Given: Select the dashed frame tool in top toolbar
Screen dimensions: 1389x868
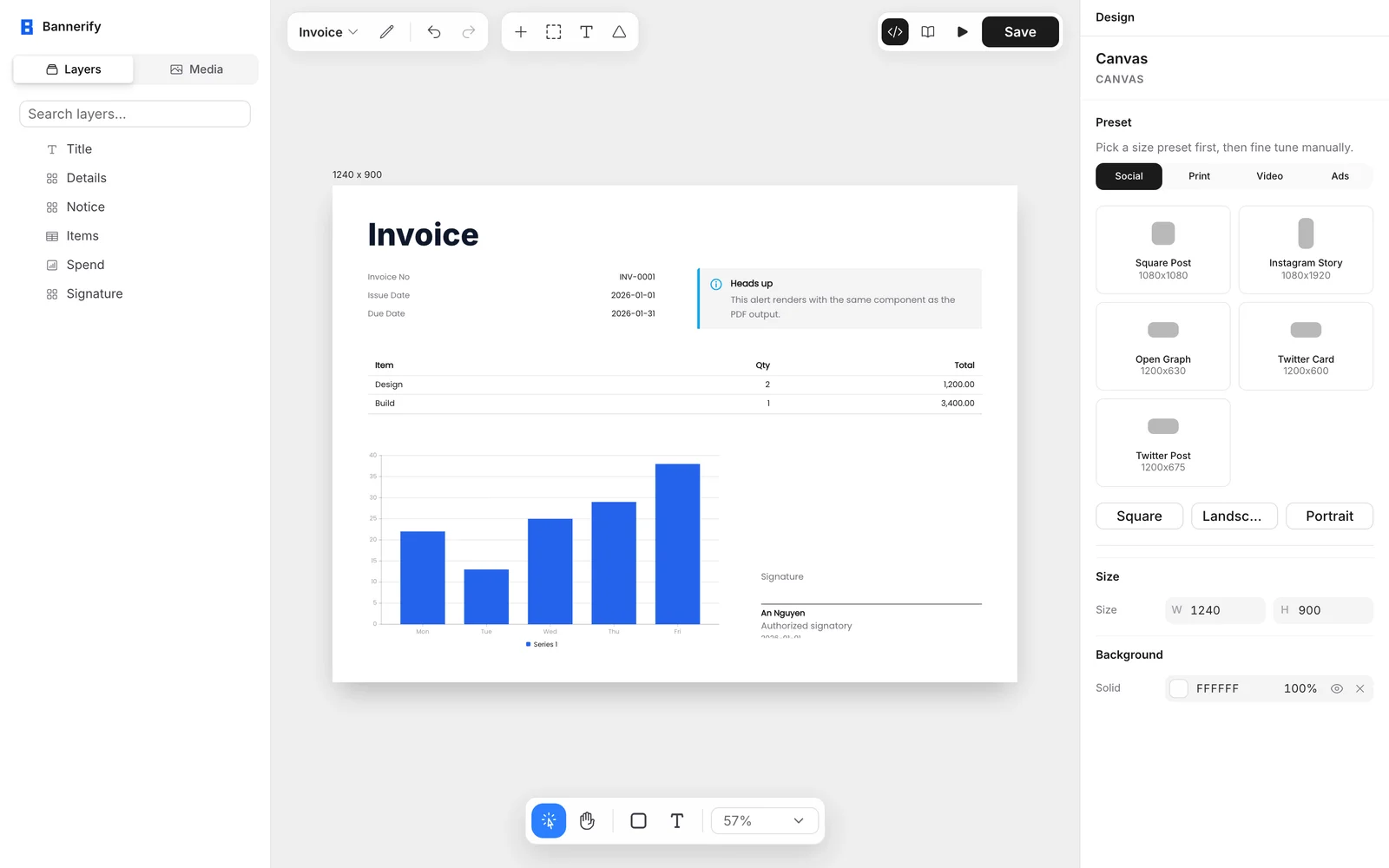Looking at the screenshot, I should tap(554, 32).
